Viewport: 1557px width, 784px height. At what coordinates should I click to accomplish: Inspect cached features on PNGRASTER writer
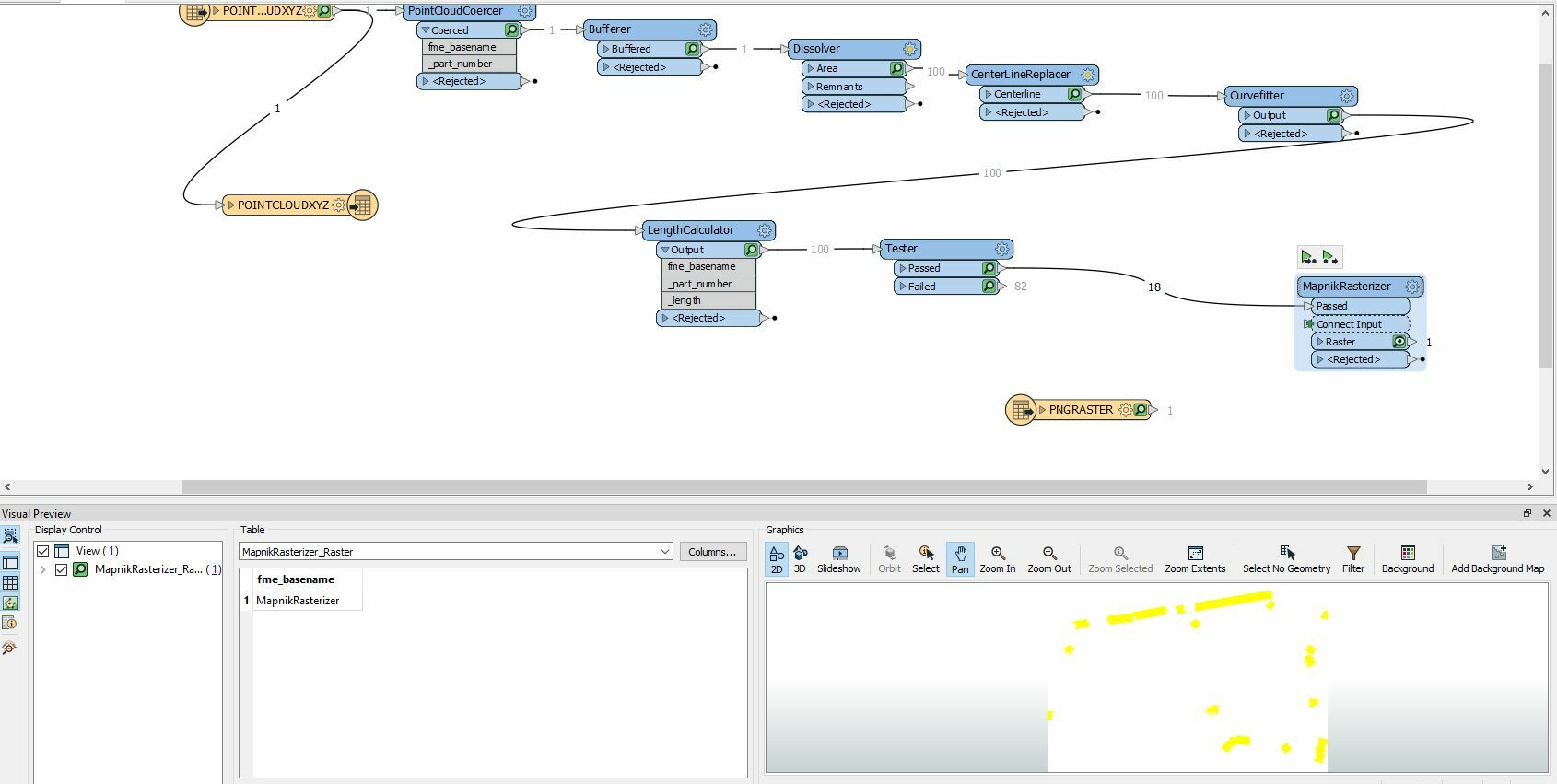point(1141,410)
